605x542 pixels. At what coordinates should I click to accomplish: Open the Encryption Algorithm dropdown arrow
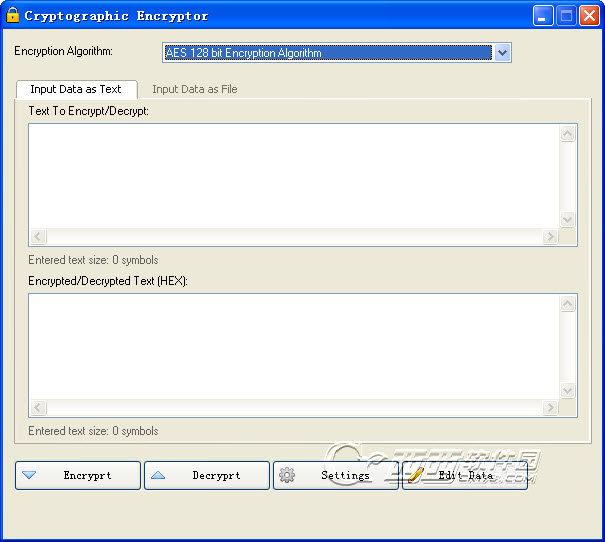502,52
